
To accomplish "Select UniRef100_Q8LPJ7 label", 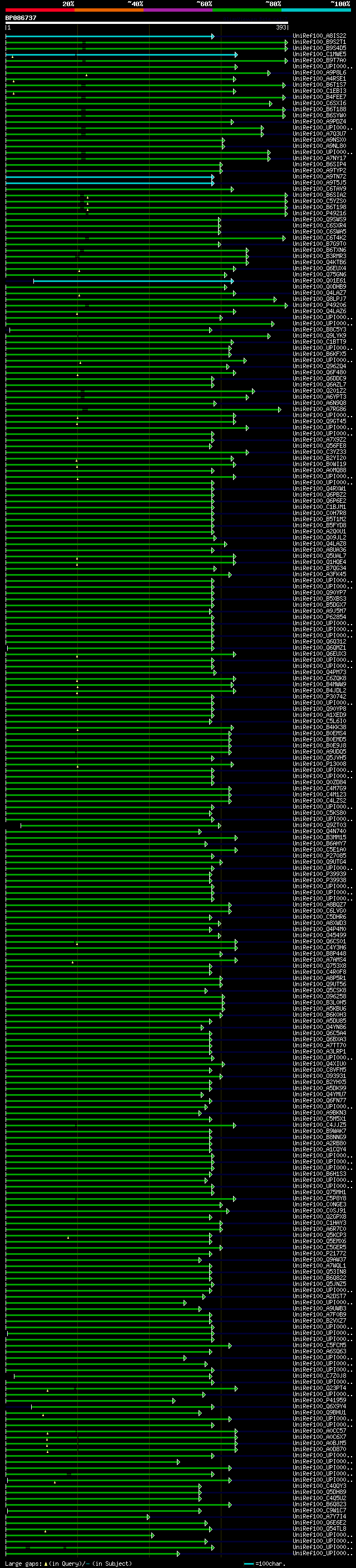I will click(319, 299).
